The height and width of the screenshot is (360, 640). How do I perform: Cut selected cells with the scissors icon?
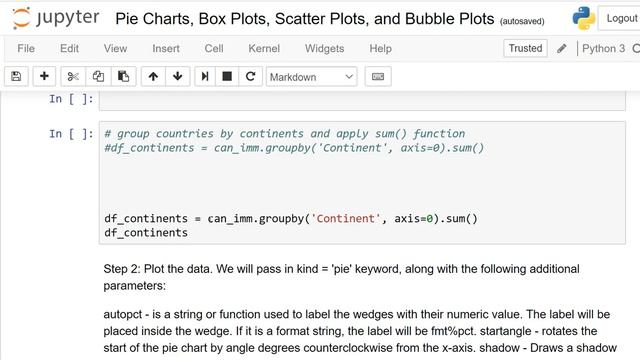pyautogui.click(x=73, y=76)
